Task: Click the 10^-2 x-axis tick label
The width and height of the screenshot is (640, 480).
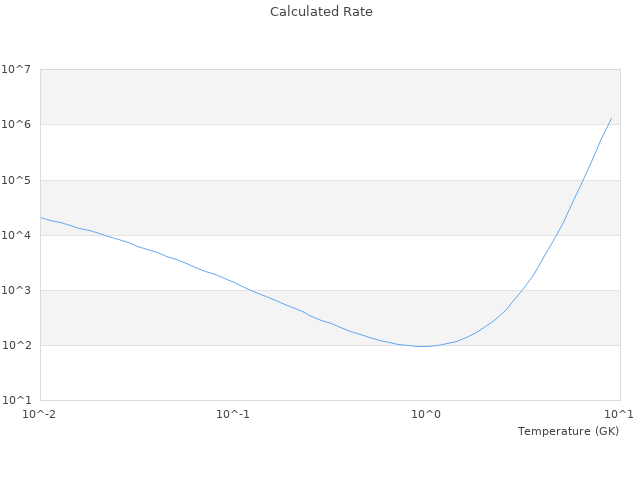Action: point(40,414)
